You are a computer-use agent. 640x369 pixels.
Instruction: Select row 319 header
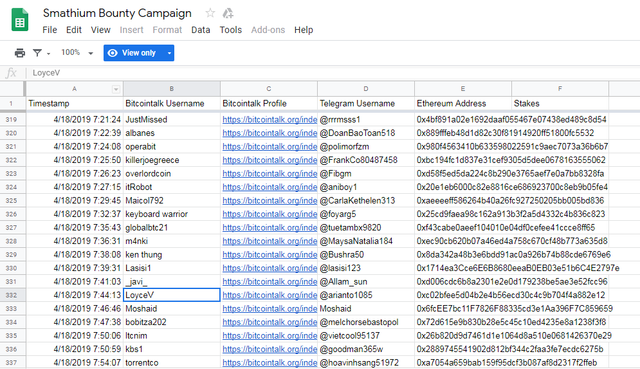point(12,120)
